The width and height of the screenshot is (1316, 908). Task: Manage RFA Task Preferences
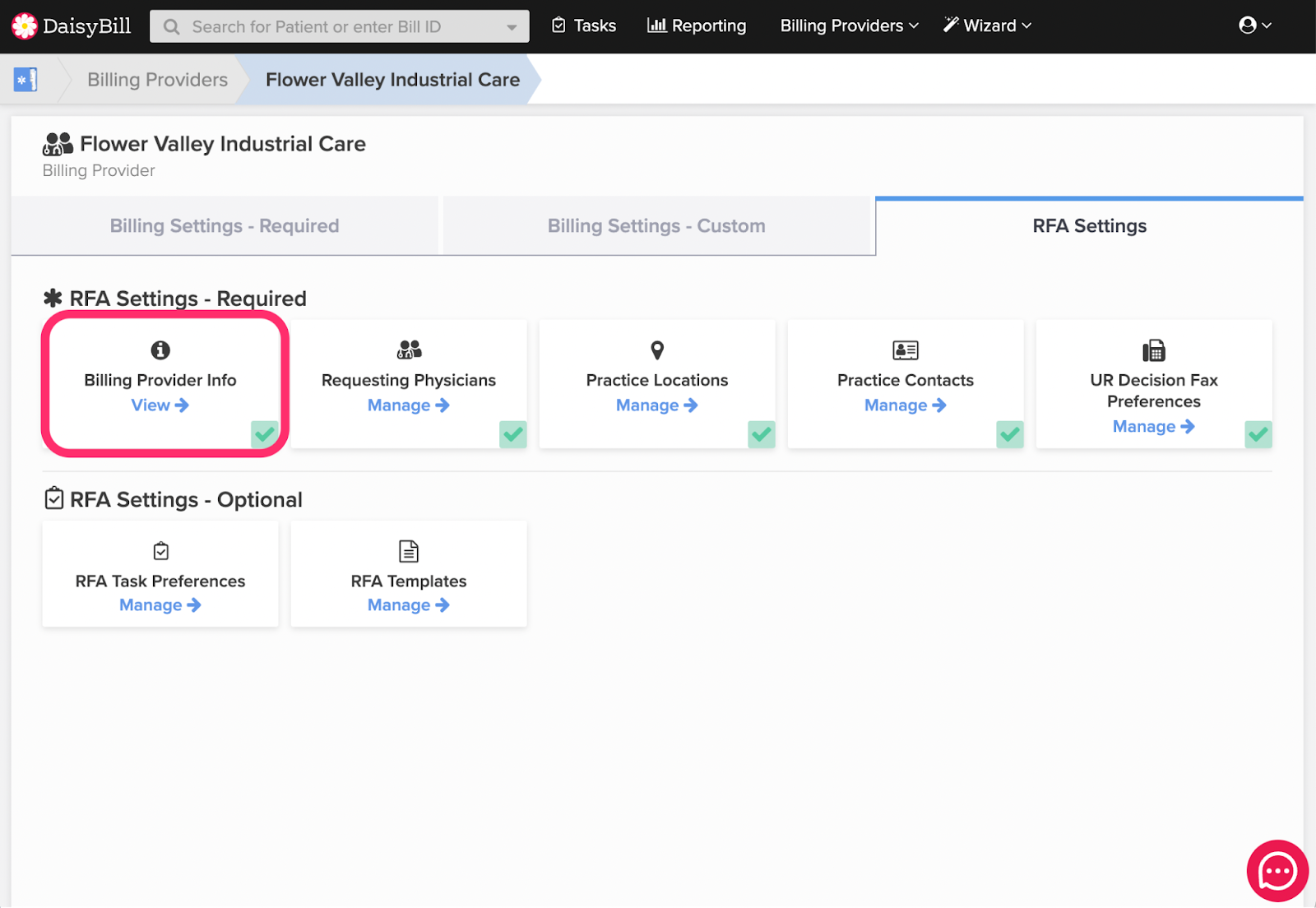(x=160, y=605)
